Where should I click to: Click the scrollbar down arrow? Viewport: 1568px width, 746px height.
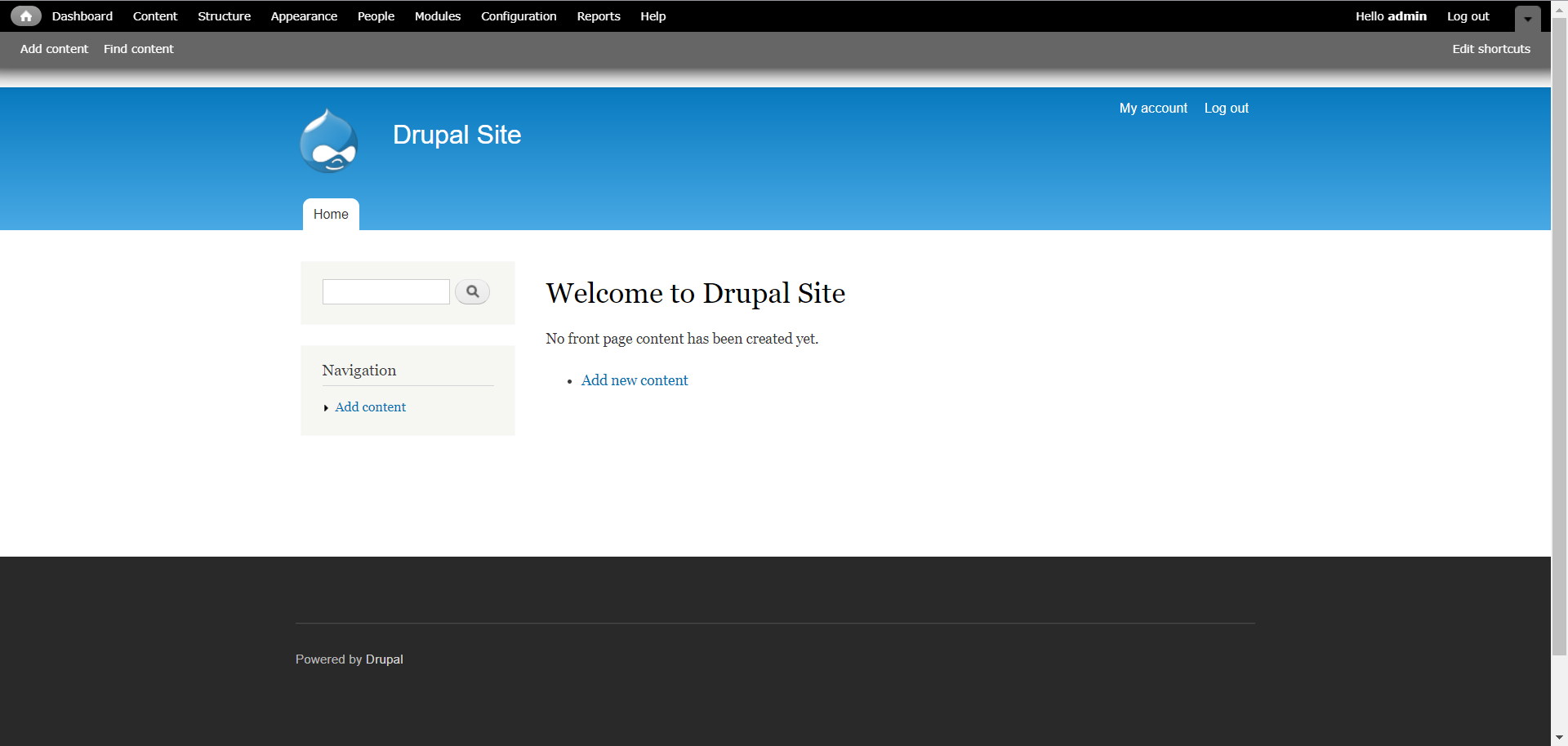tap(1560, 738)
